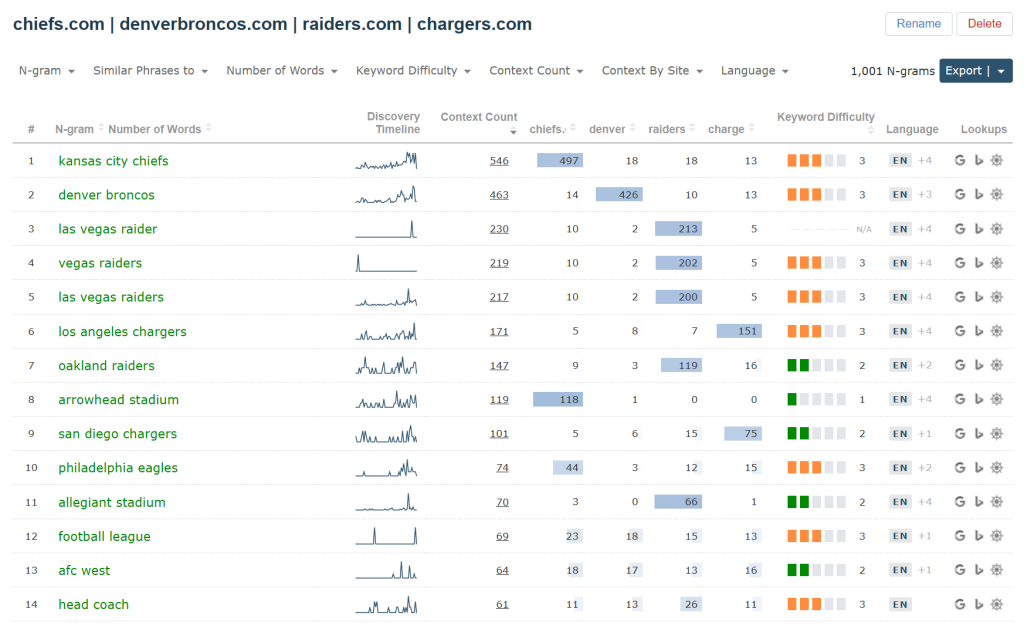Image resolution: width=1024 pixels, height=626 pixels.
Task: Sort by denver site column
Action: click(x=612, y=129)
